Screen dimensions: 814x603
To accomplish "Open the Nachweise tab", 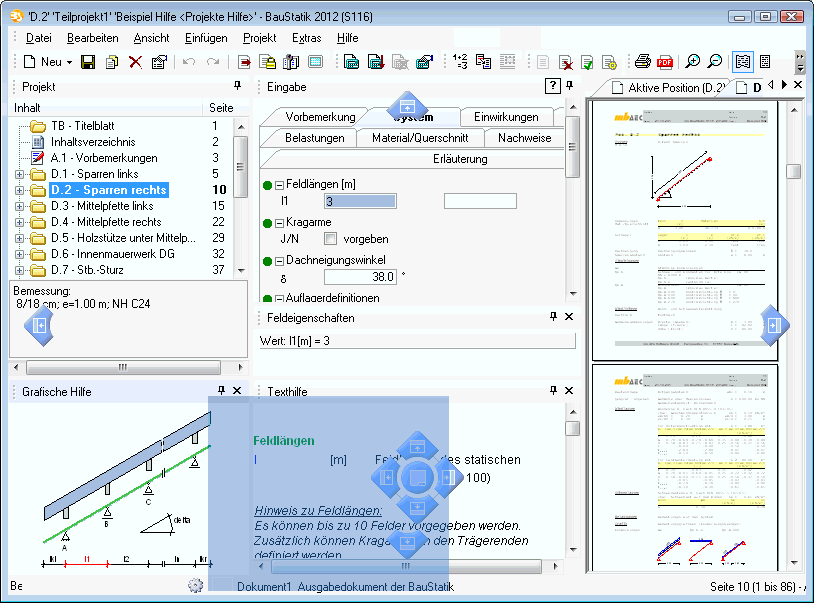I will click(524, 138).
